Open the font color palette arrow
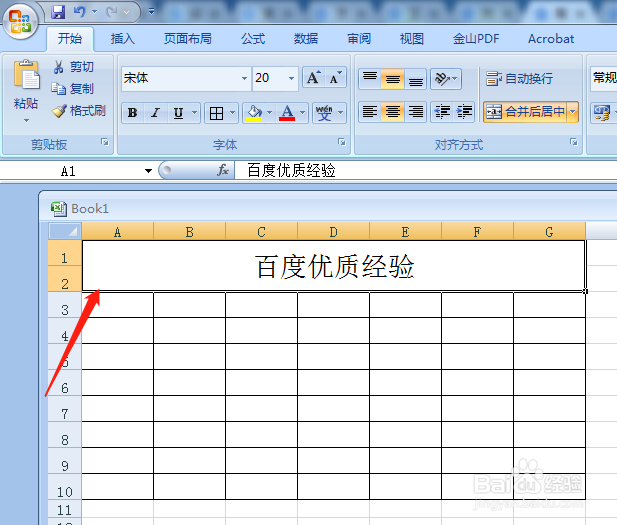The height and width of the screenshot is (525, 617). tap(303, 113)
